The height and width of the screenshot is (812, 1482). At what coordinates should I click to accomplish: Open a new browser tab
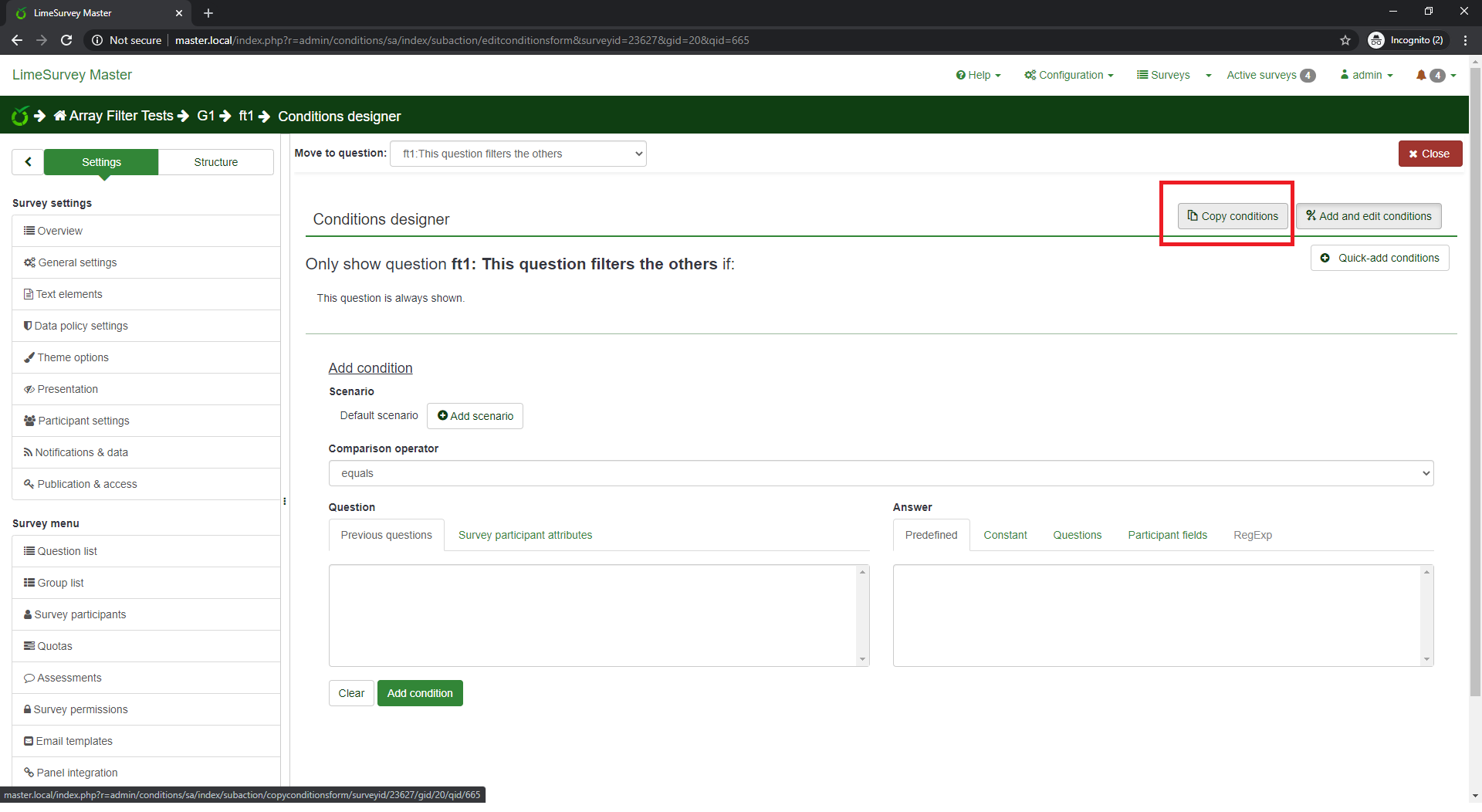[x=208, y=13]
